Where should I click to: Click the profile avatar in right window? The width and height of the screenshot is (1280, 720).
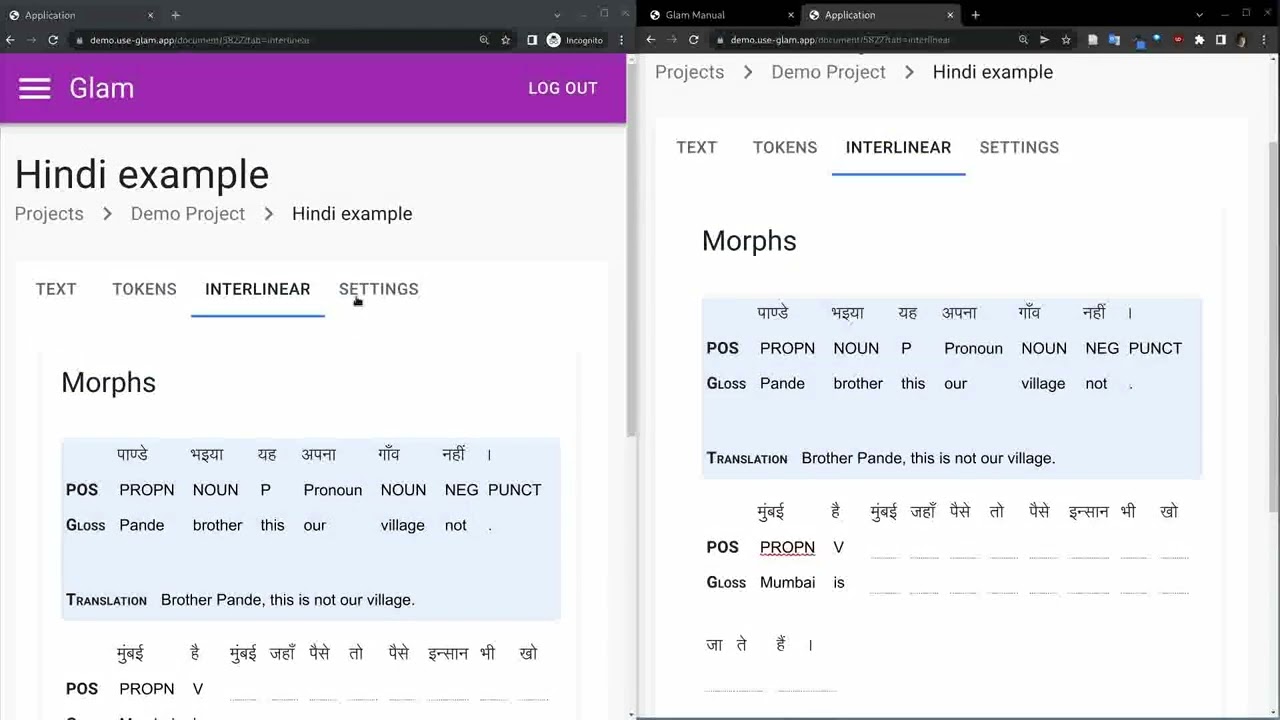[x=1242, y=40]
